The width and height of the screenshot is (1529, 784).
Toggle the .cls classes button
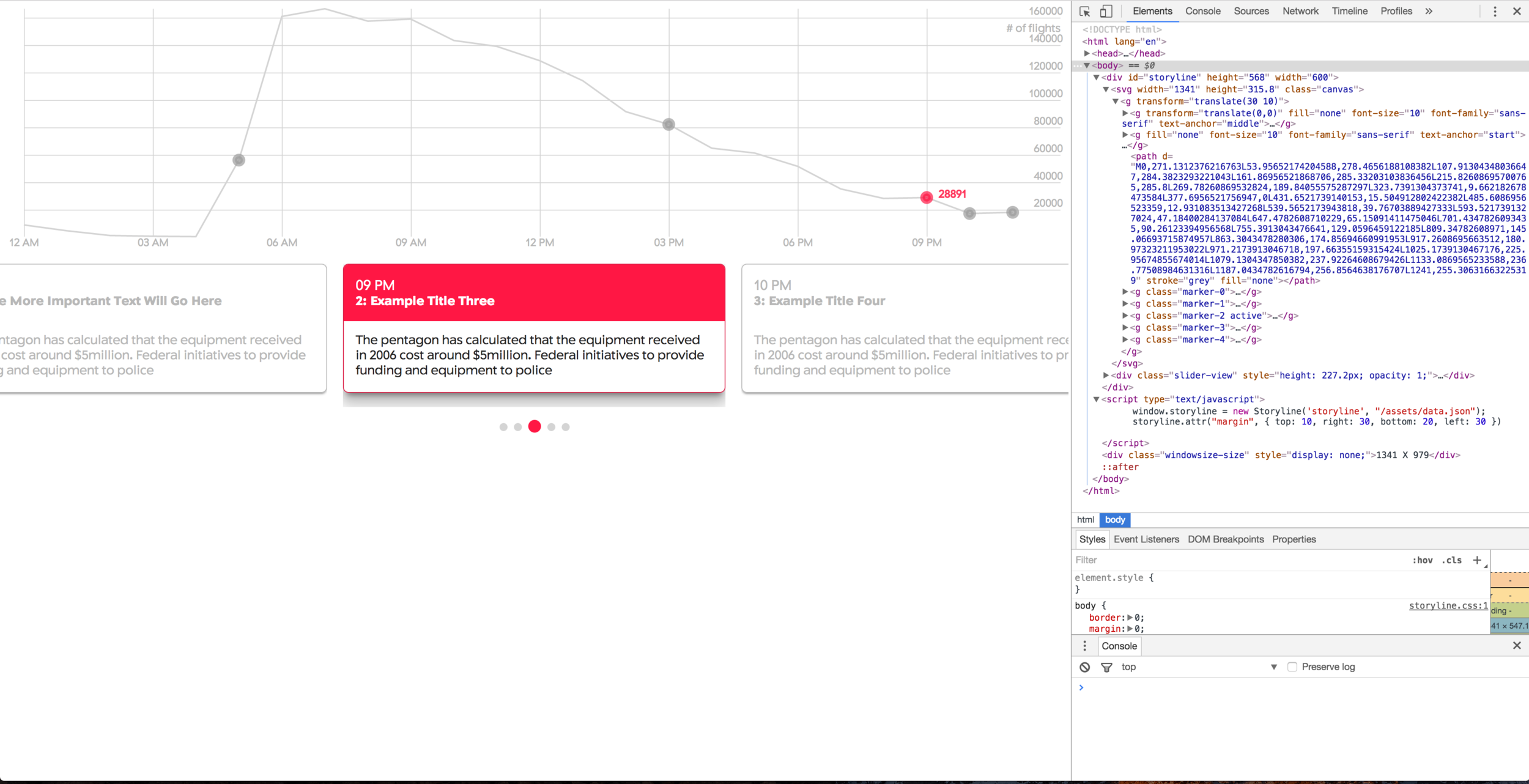pos(1452,560)
